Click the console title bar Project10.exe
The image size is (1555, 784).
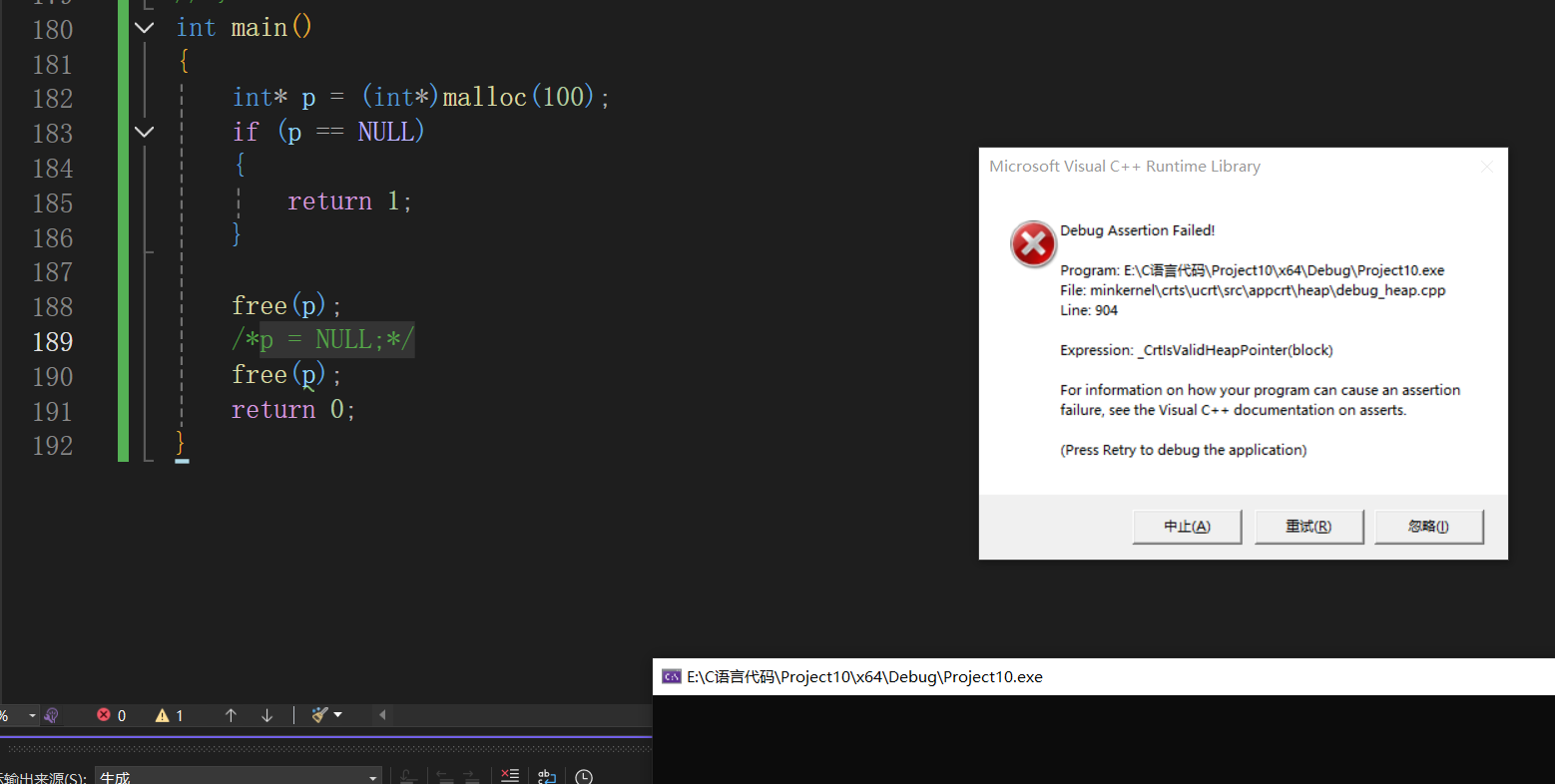(1104, 676)
